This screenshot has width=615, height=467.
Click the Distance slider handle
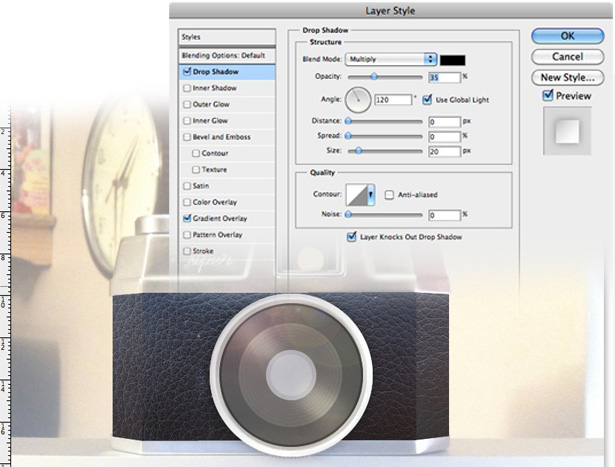[348, 121]
